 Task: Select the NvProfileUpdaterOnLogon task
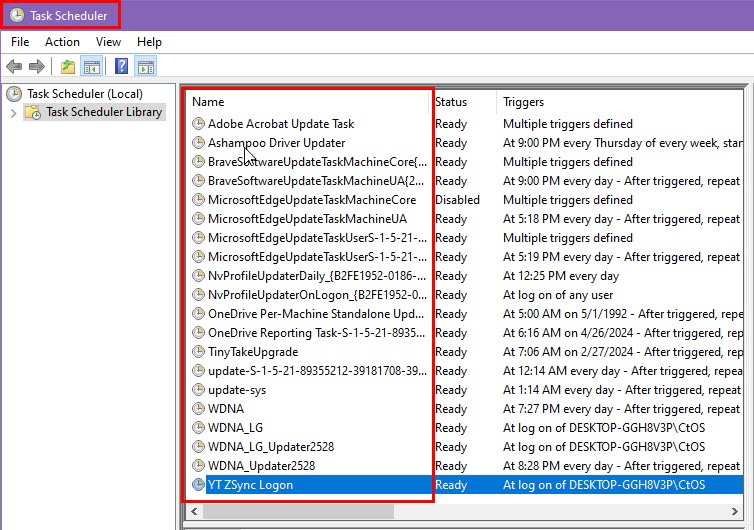pos(317,295)
